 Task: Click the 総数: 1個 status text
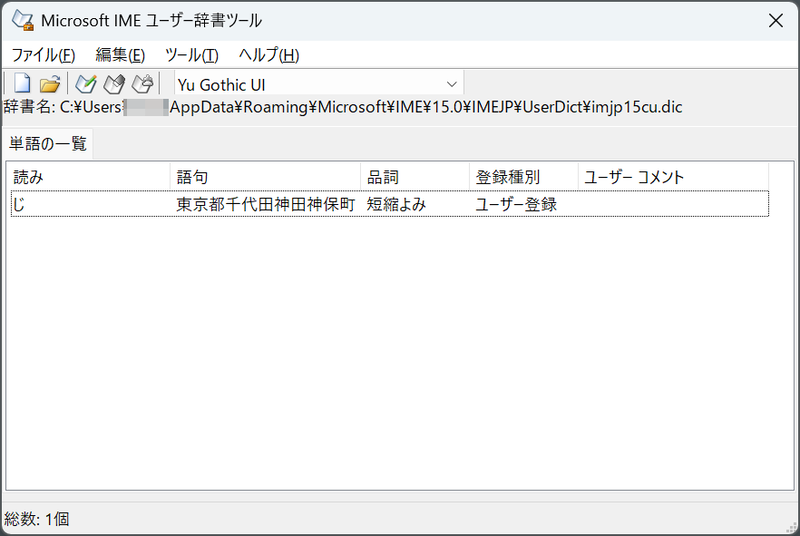37,519
